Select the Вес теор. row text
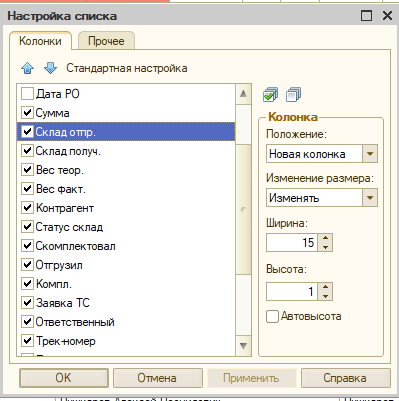 pyautogui.click(x=60, y=170)
